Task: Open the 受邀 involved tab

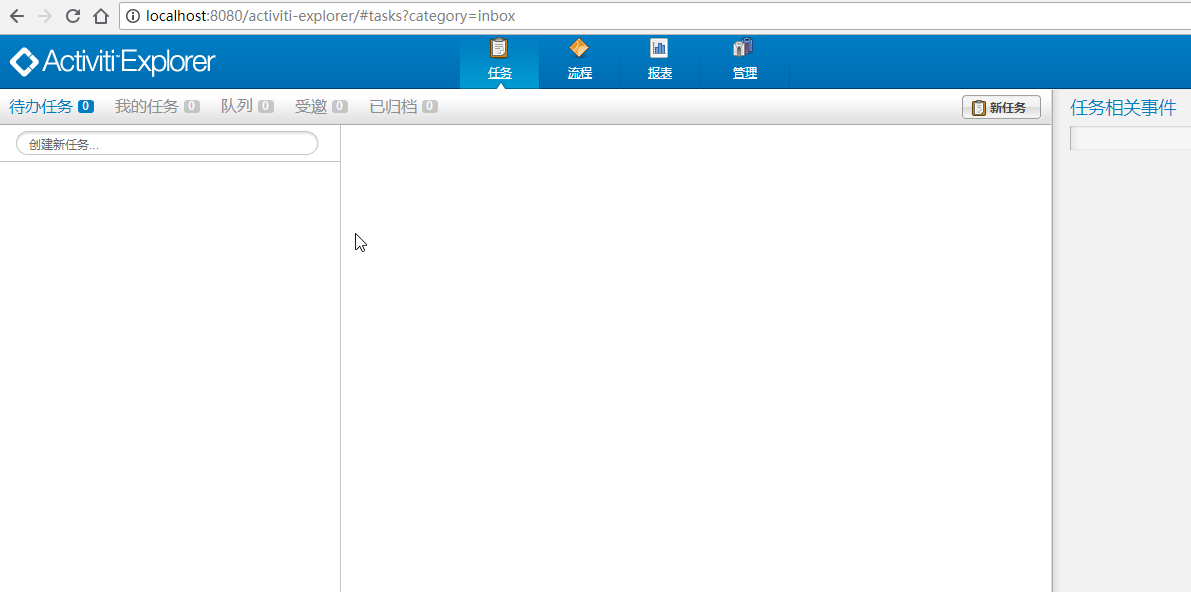Action: point(311,106)
